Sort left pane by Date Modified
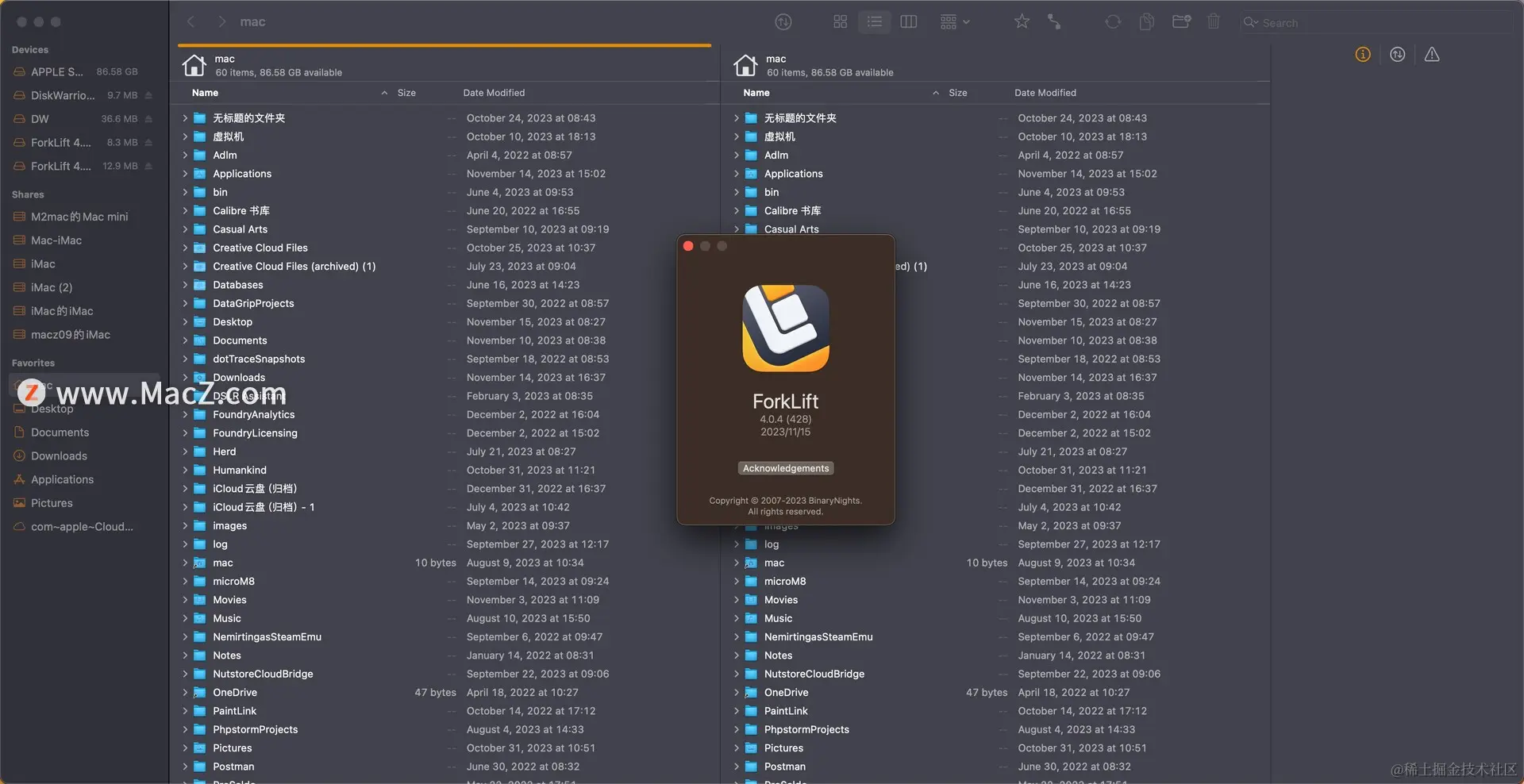The height and width of the screenshot is (784, 1524). [x=494, y=93]
